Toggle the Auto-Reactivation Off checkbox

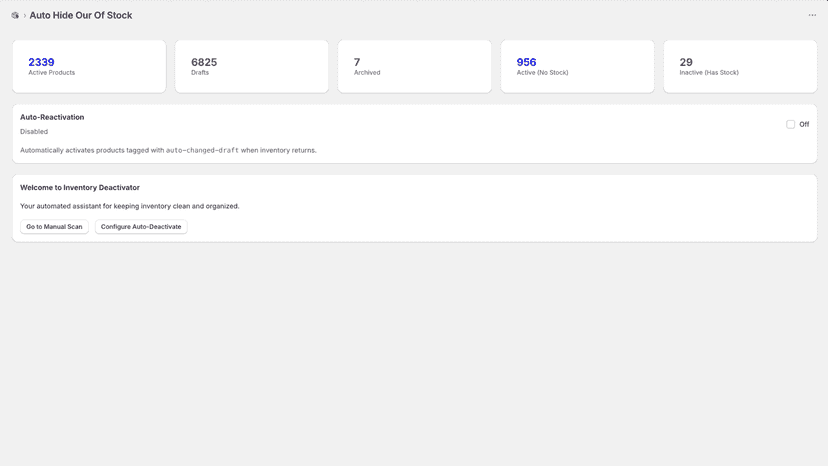click(x=791, y=124)
